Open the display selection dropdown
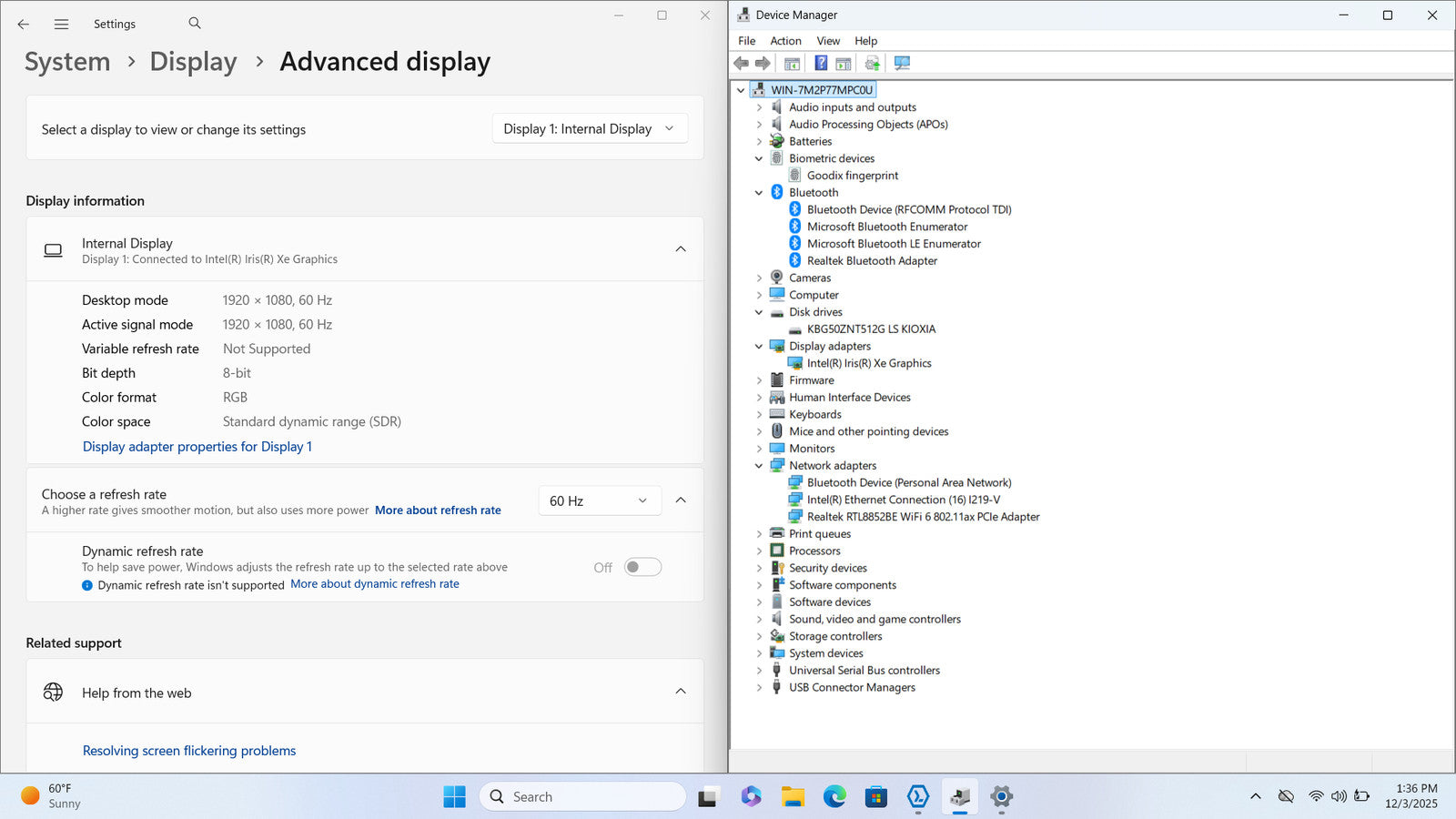 (589, 129)
